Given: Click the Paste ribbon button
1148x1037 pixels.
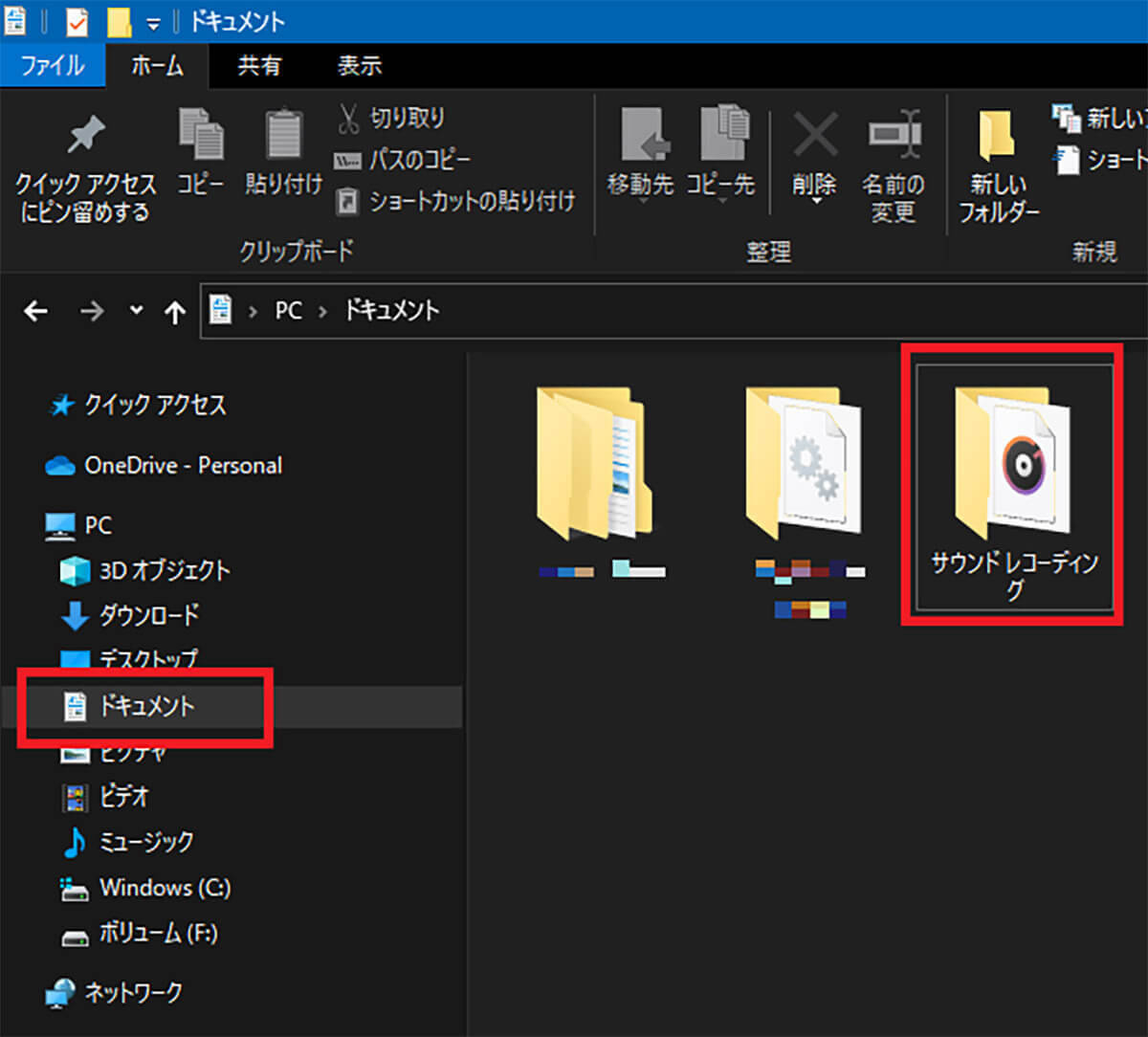Looking at the screenshot, I should tap(282, 151).
